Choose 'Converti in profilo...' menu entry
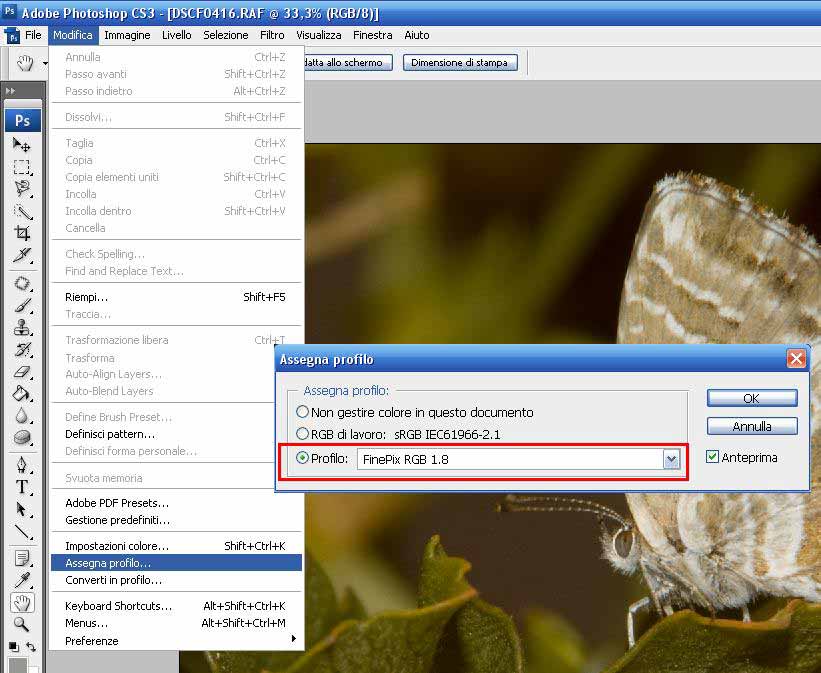The image size is (821, 673). click(x=176, y=580)
